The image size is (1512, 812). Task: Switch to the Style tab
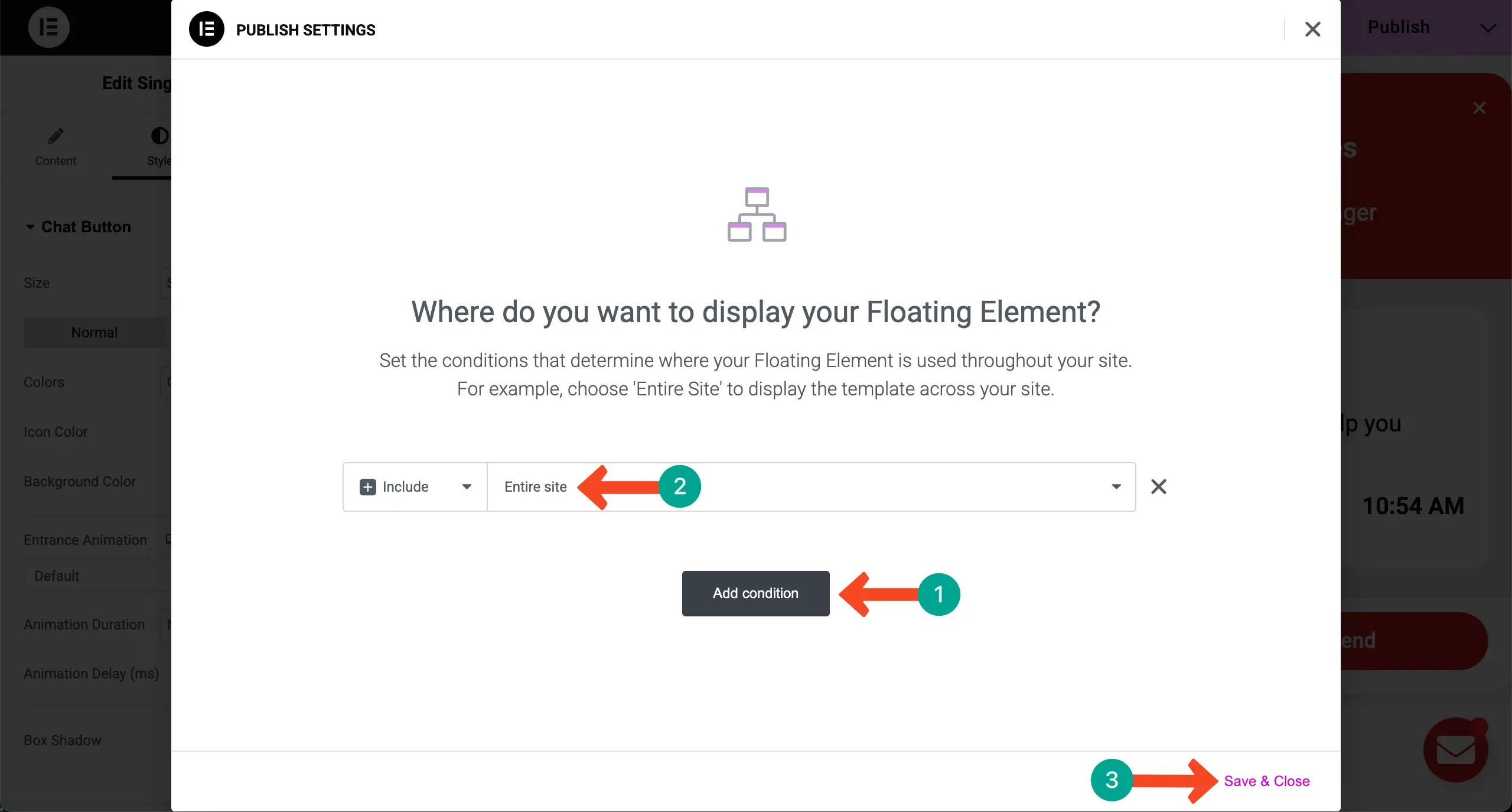(x=158, y=146)
